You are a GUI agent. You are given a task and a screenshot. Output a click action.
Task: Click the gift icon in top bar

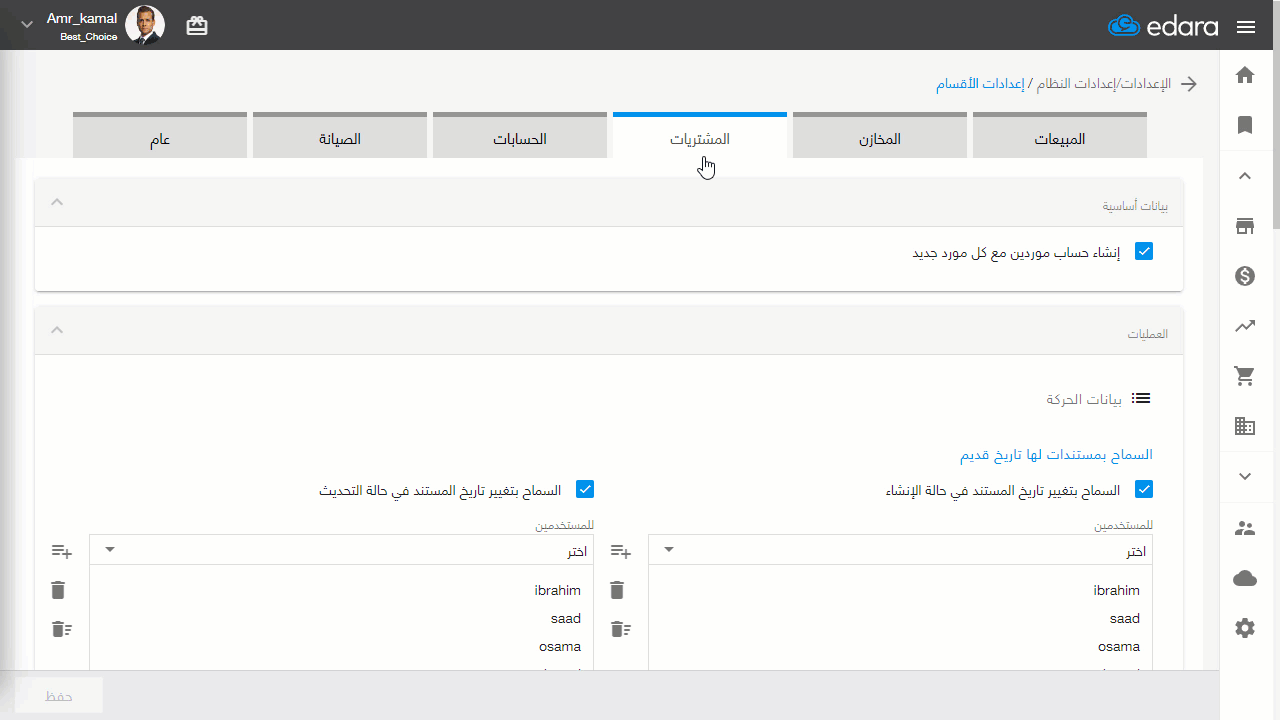coord(197,26)
